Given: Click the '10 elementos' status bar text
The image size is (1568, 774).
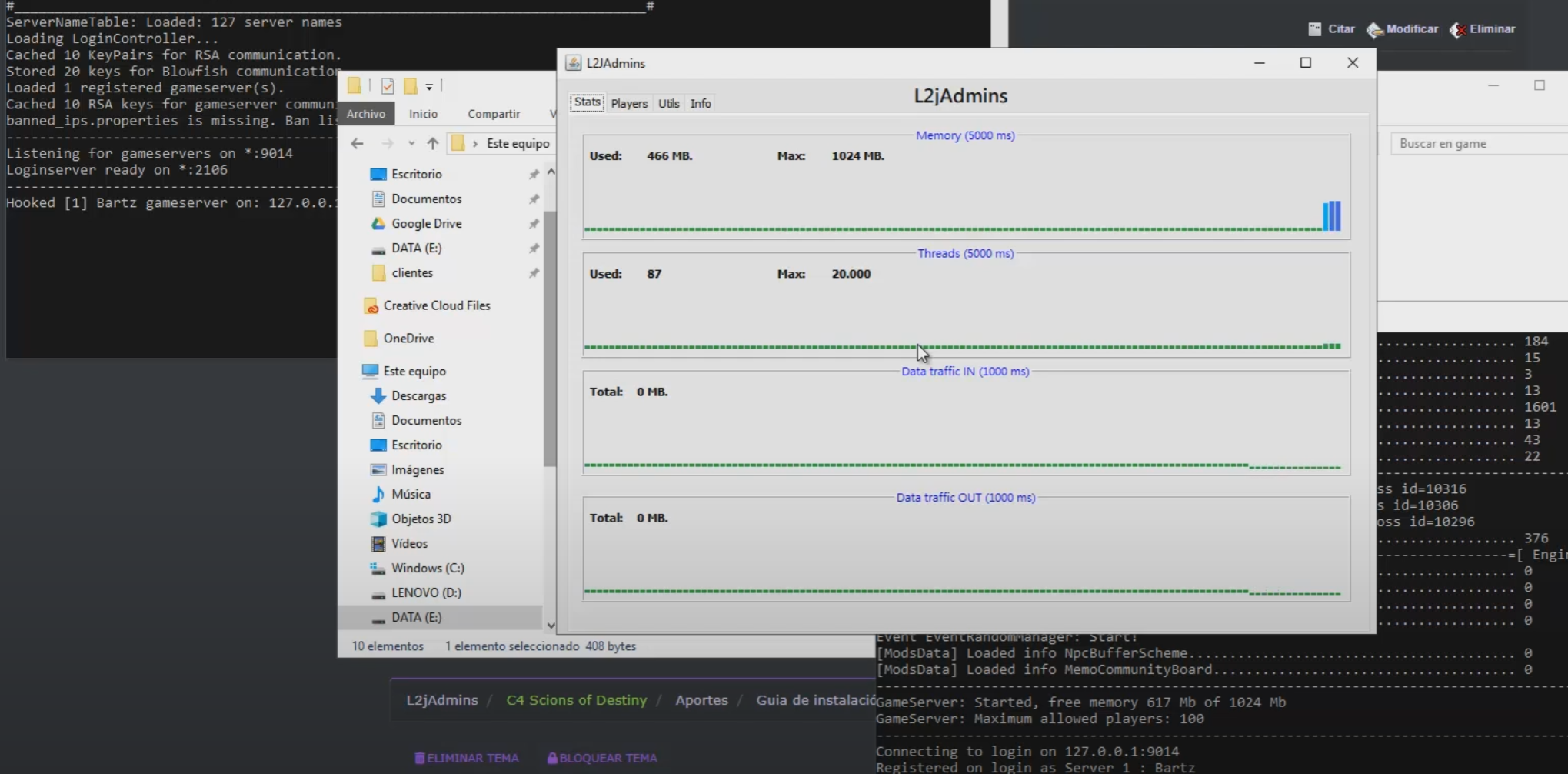Looking at the screenshot, I should 388,646.
